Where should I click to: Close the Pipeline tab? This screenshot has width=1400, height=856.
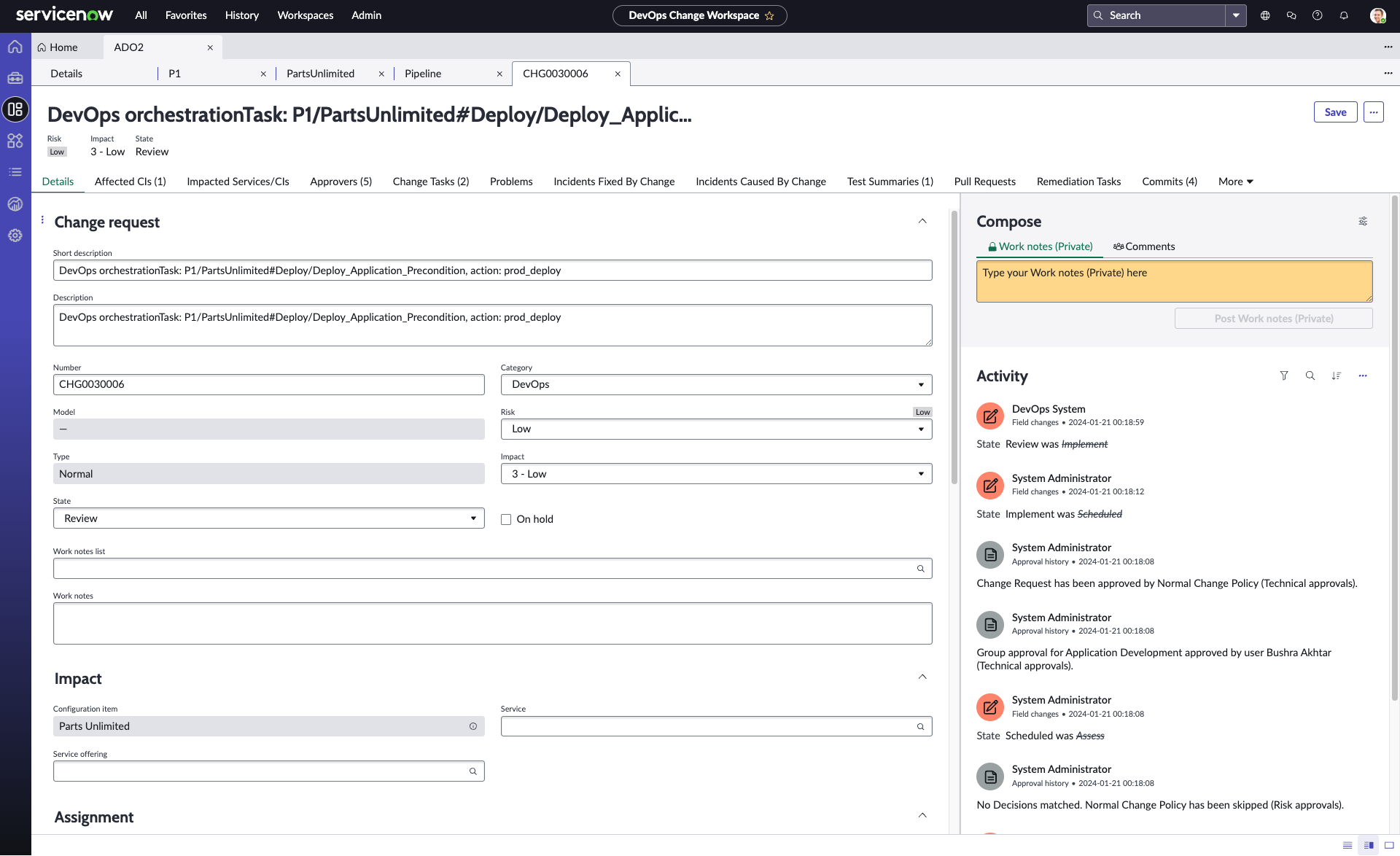point(499,74)
